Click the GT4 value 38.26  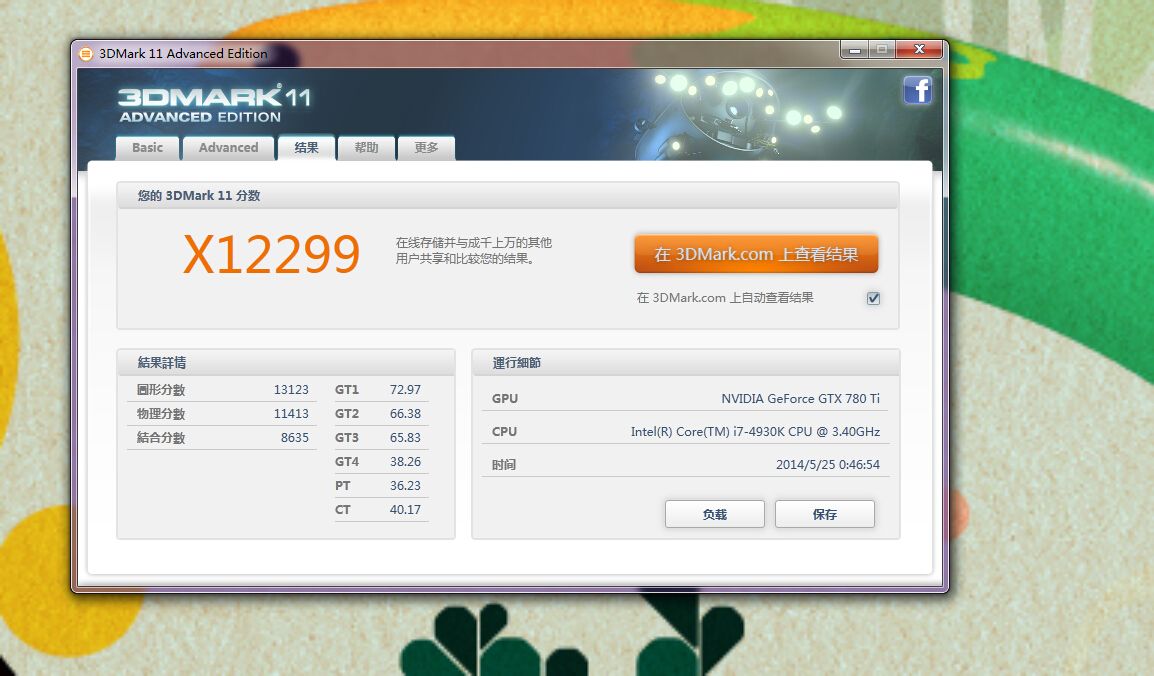(x=406, y=461)
